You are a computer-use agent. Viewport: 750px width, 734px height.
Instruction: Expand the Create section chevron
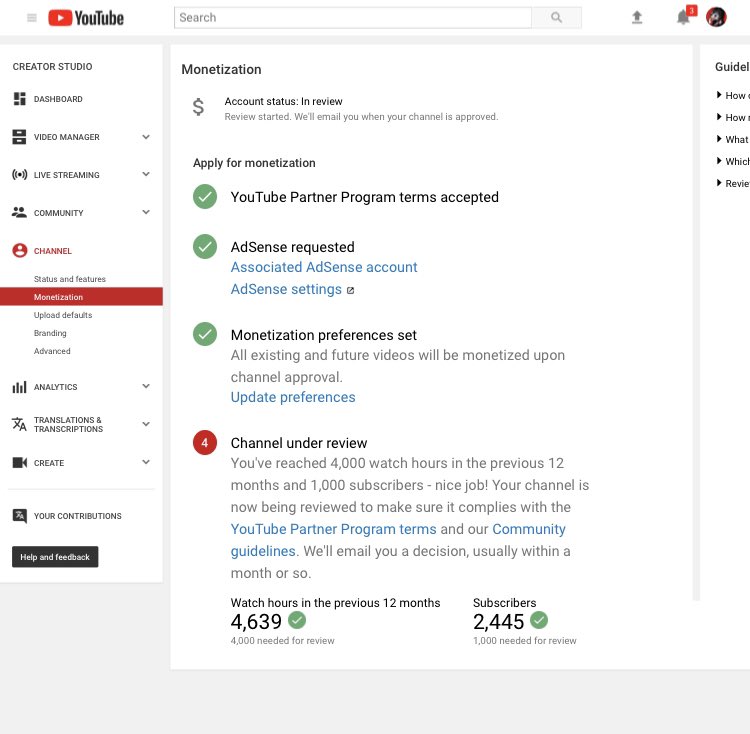tap(146, 462)
